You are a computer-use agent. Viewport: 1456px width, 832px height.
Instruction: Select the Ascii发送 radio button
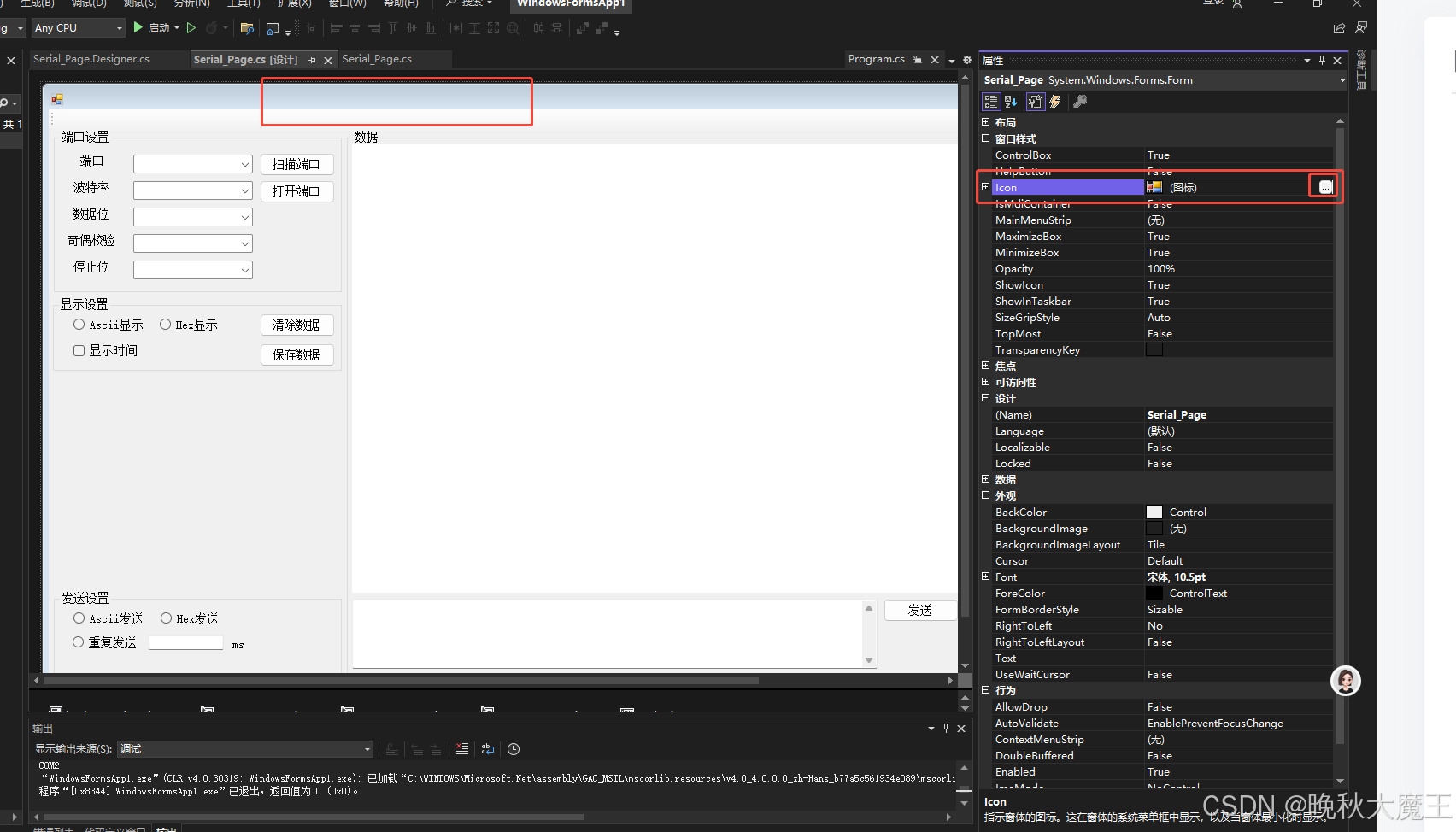79,618
